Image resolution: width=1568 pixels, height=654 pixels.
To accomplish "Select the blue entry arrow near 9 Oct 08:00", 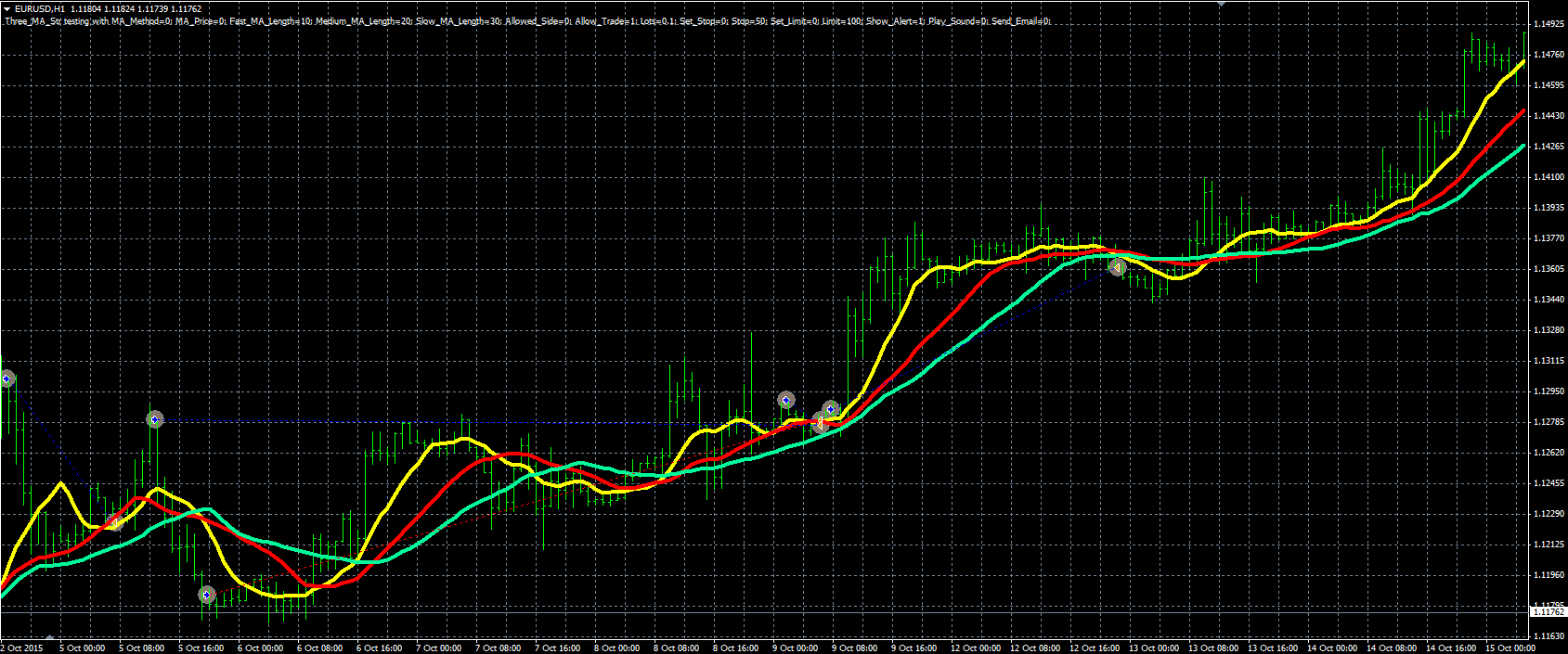I will click(x=831, y=409).
